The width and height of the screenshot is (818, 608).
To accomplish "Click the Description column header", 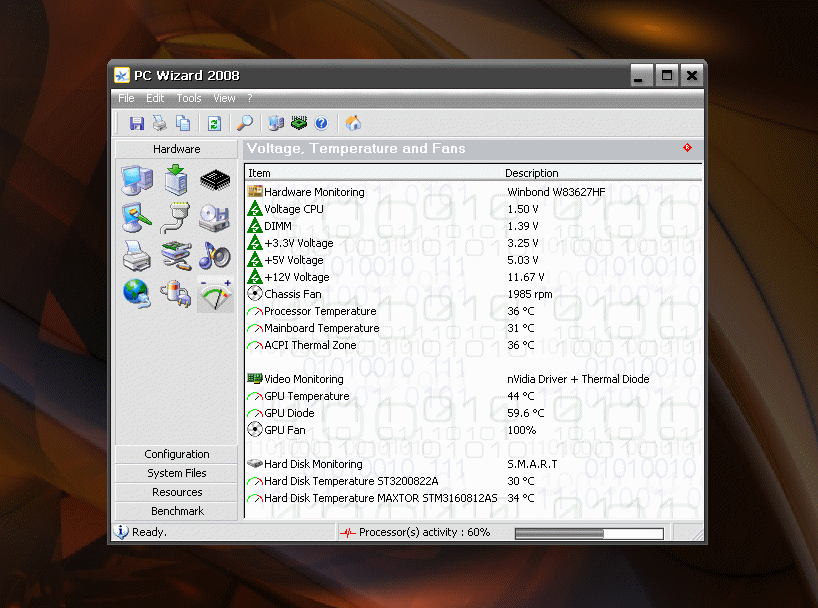I will (x=531, y=173).
